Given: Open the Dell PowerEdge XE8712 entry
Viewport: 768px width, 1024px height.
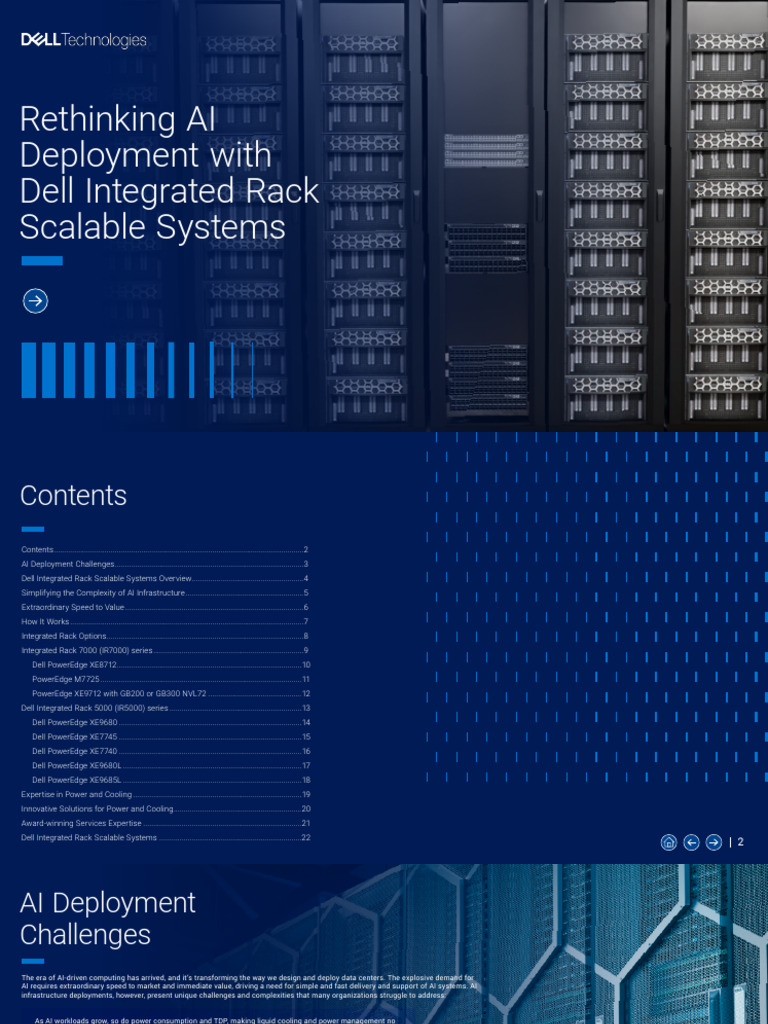Looking at the screenshot, I should point(171,665).
